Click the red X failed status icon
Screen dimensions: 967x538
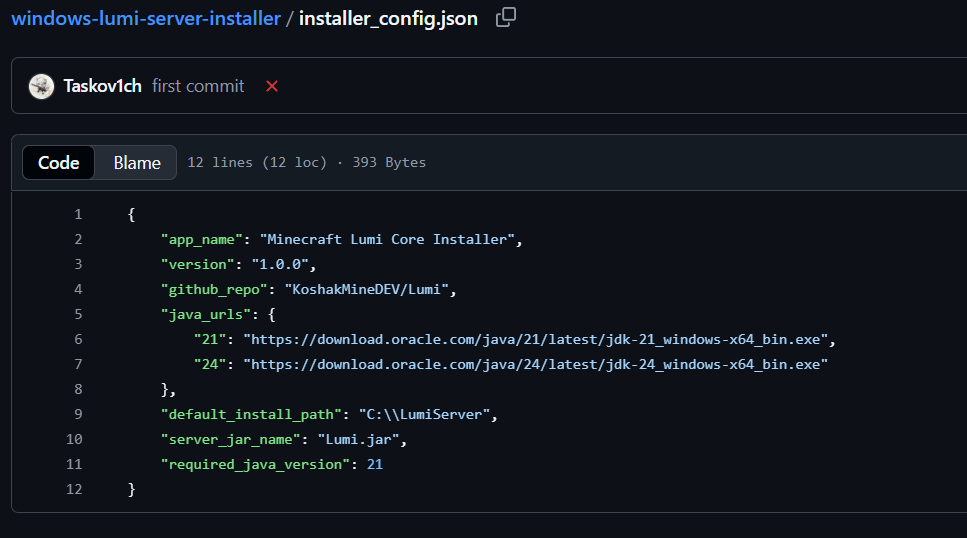click(272, 86)
